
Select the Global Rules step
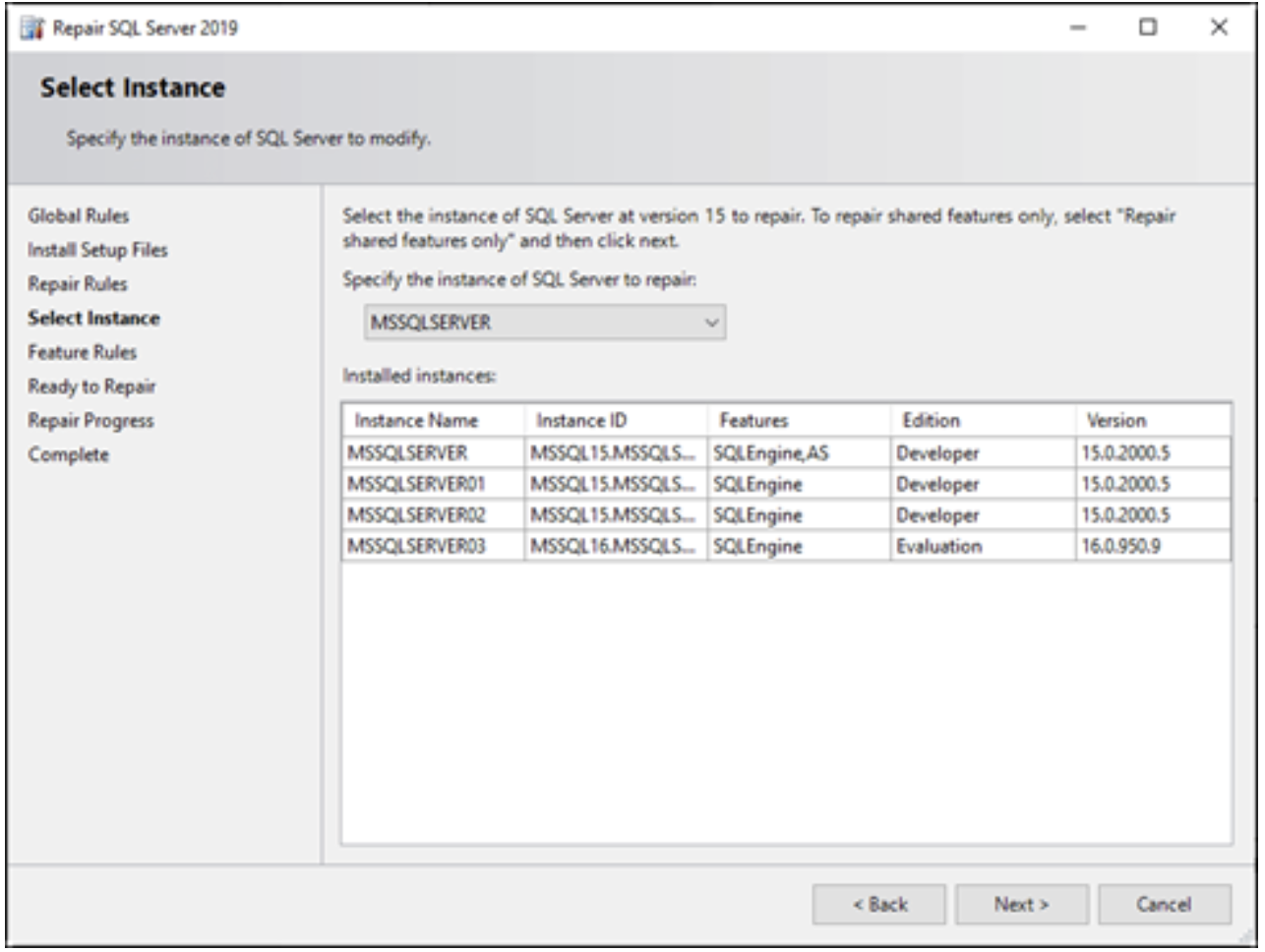79,216
